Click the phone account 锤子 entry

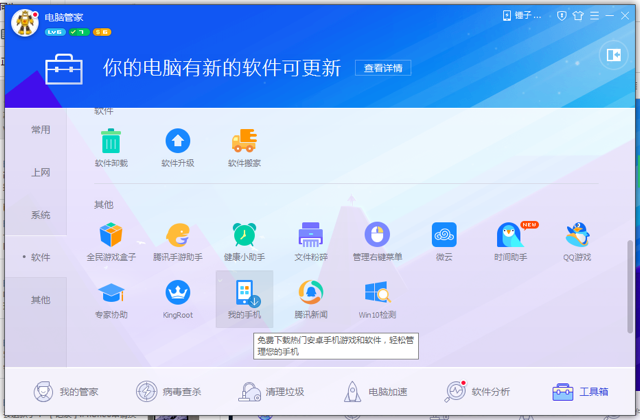[x=522, y=16]
